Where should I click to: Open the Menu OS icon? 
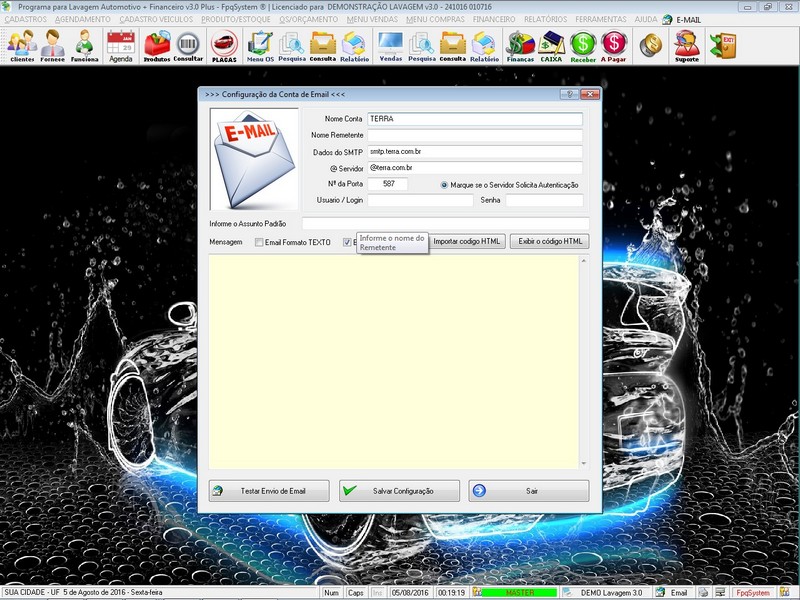[260, 46]
